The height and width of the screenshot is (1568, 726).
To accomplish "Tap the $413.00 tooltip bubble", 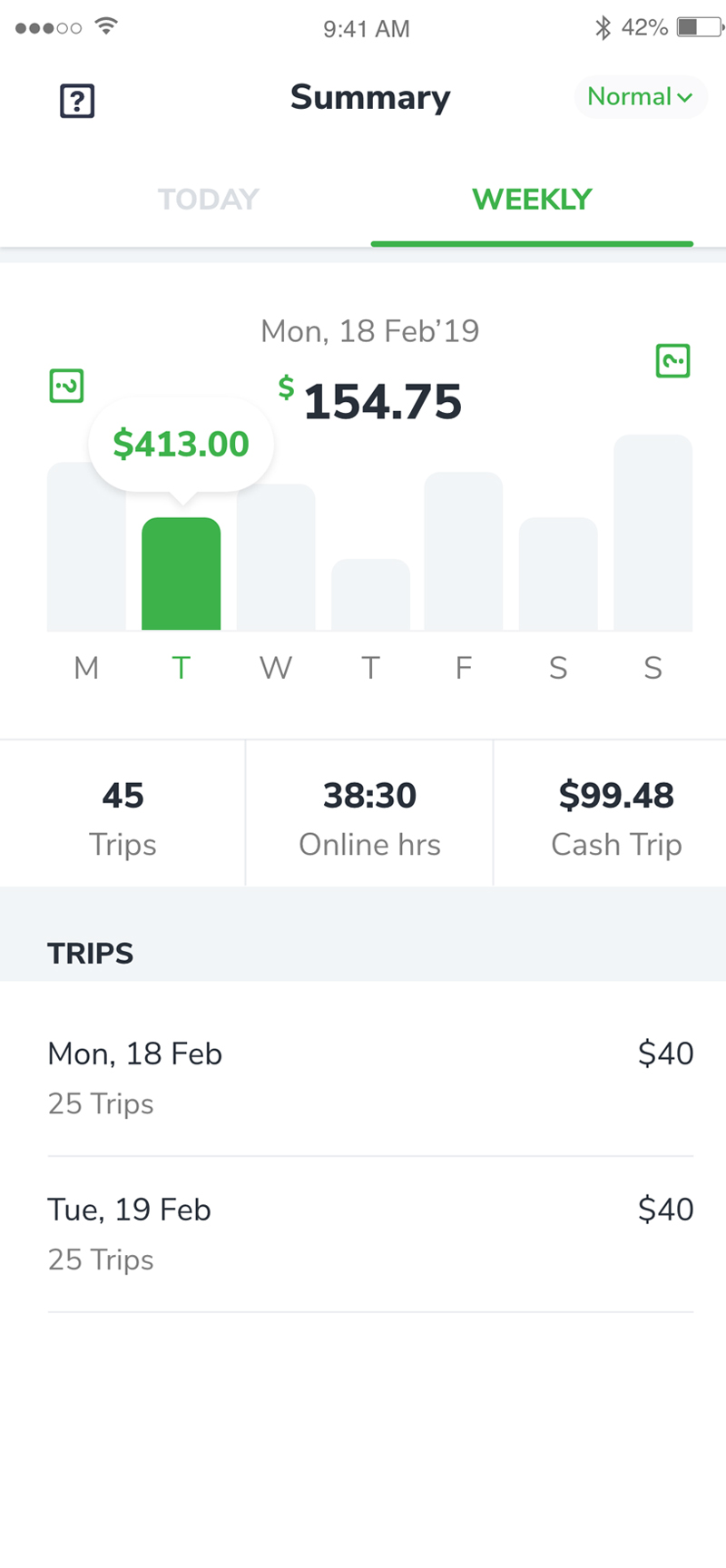I will (x=181, y=445).
